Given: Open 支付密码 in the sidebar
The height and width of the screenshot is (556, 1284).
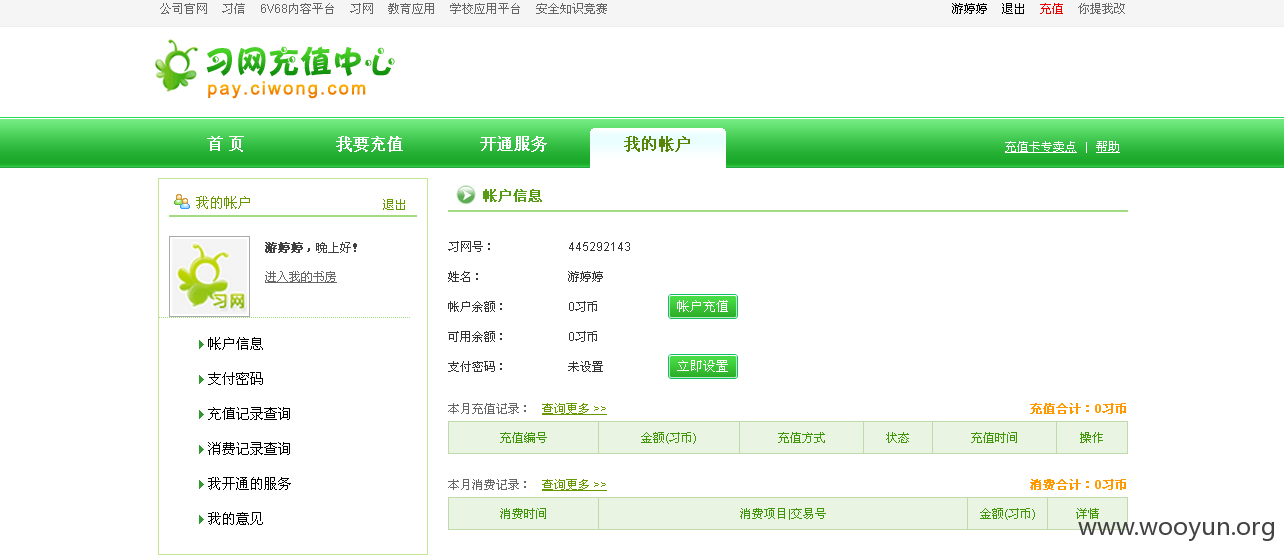Looking at the screenshot, I should 235,379.
